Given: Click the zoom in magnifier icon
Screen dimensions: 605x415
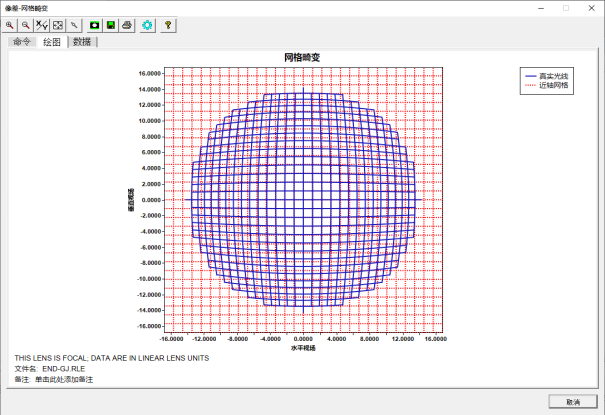Looking at the screenshot, I should [10, 25].
